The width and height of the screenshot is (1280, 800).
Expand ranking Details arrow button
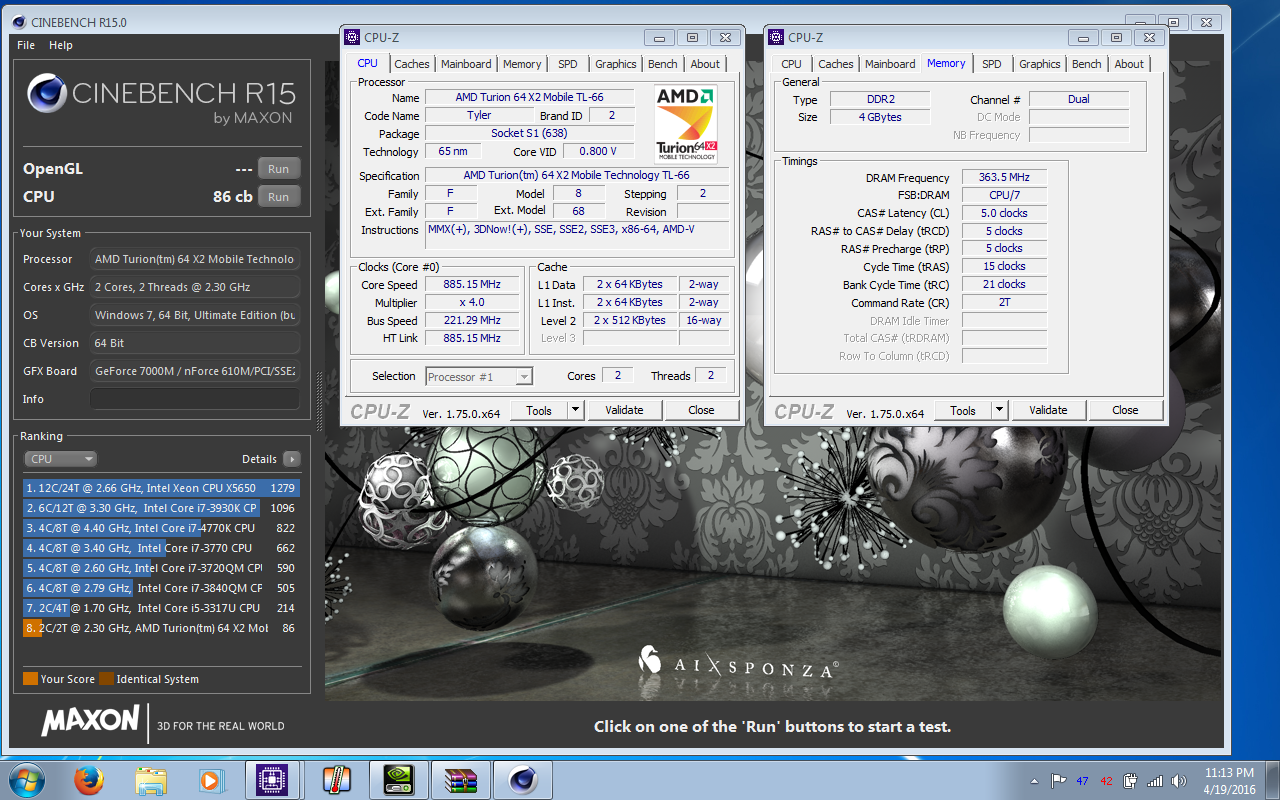[291, 459]
